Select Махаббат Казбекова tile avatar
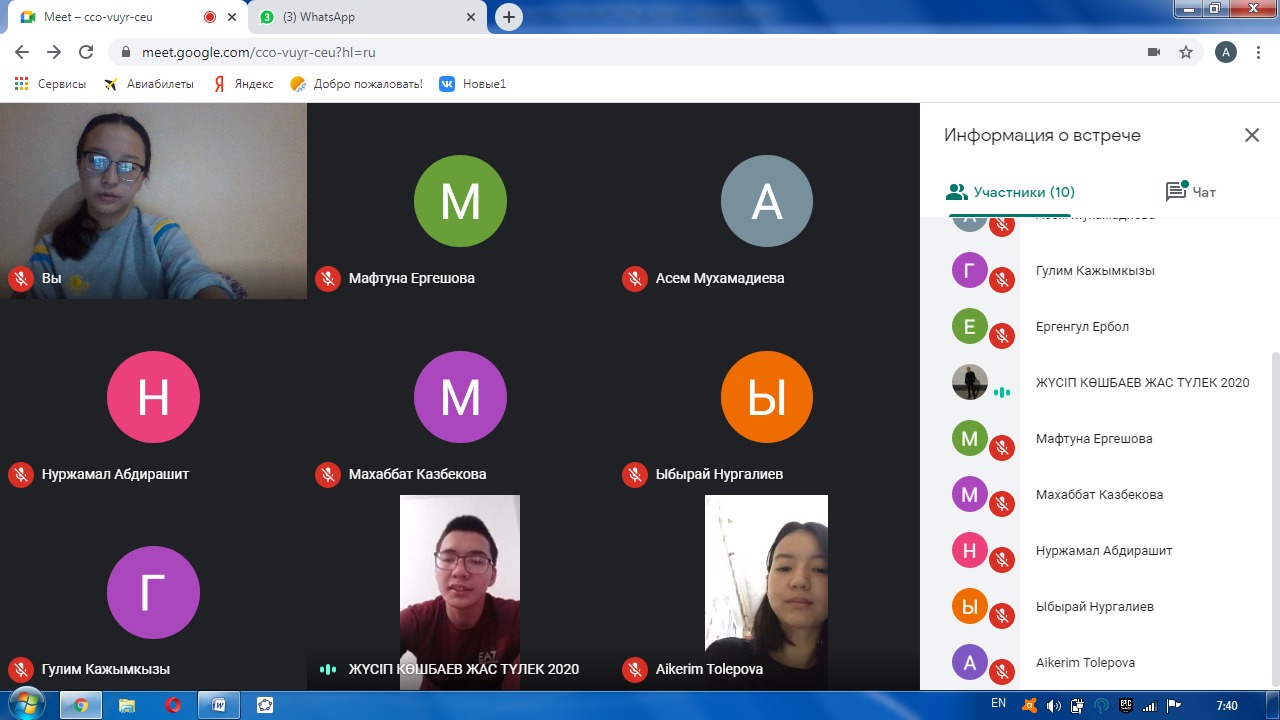 tap(460, 397)
